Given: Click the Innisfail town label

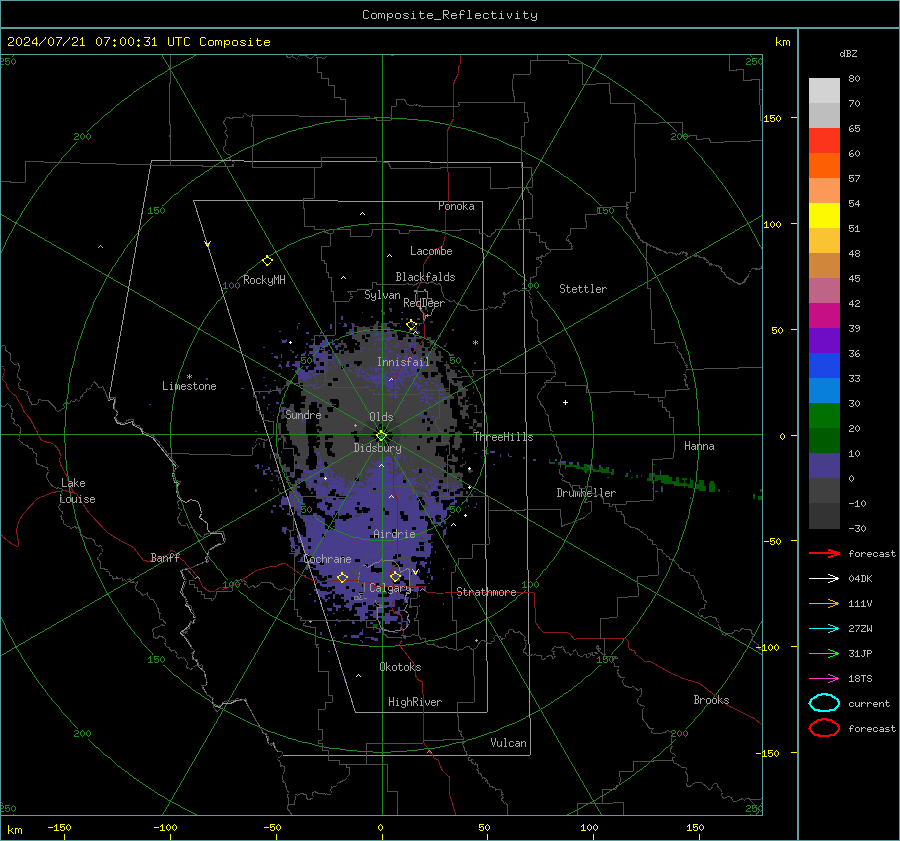Looking at the screenshot, I should [x=403, y=362].
